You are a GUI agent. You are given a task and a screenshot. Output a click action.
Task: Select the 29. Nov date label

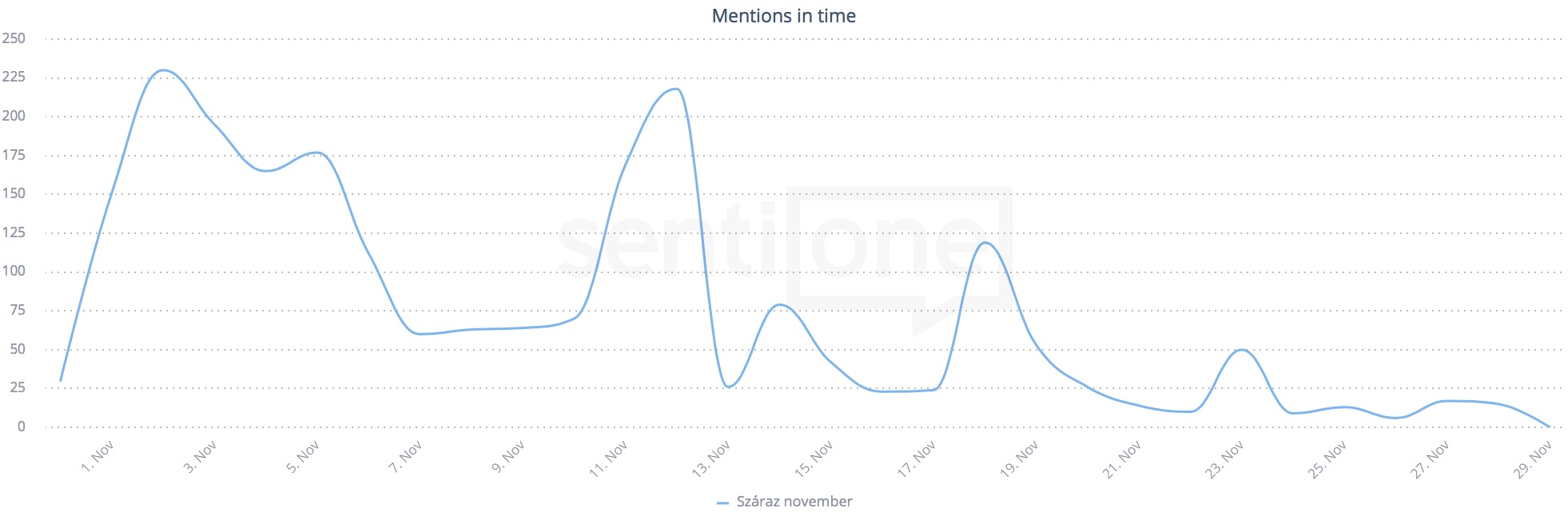point(1532,459)
